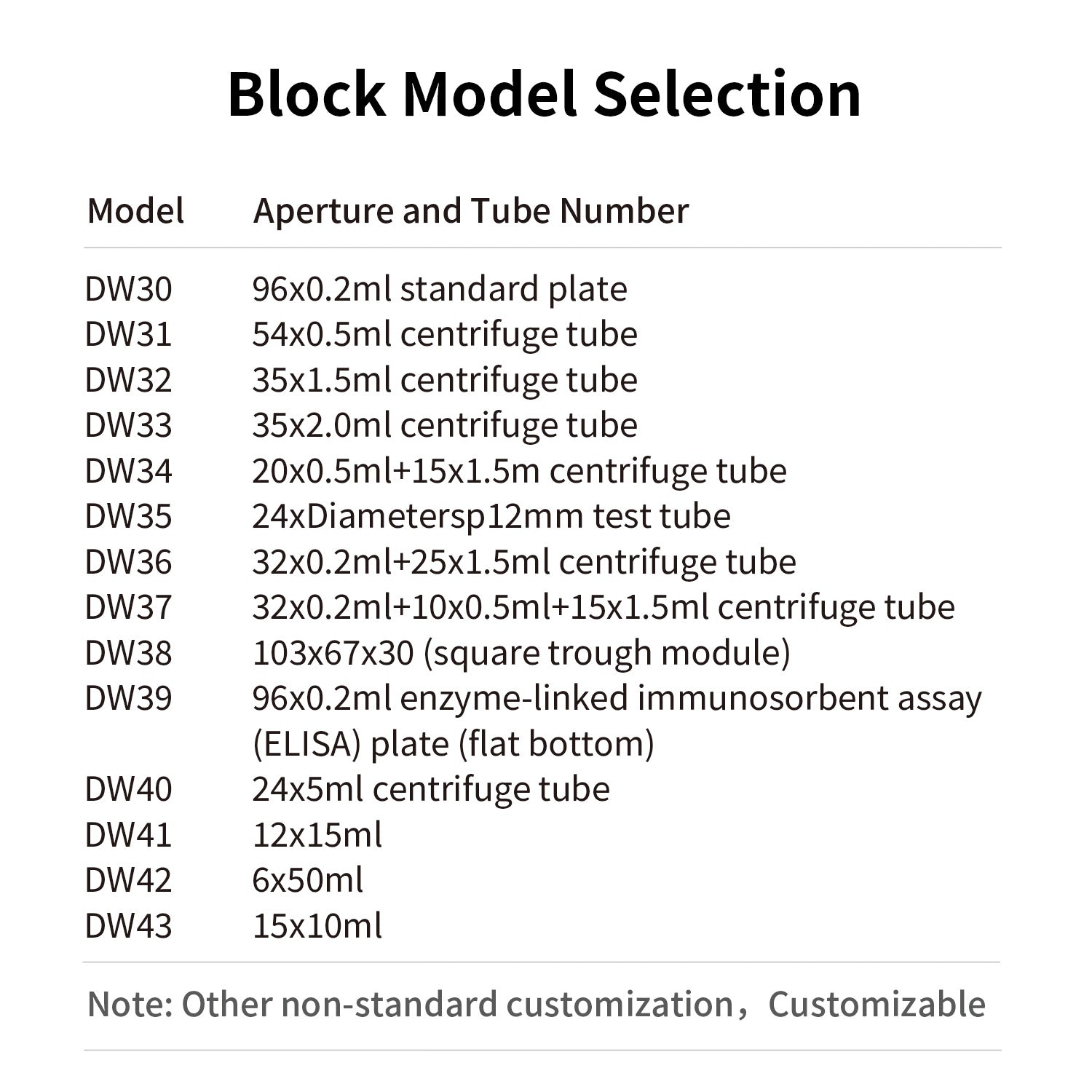Screen dimensions: 1092x1092
Task: Click the 96x0.2ml standard plate entry
Action: (440, 289)
